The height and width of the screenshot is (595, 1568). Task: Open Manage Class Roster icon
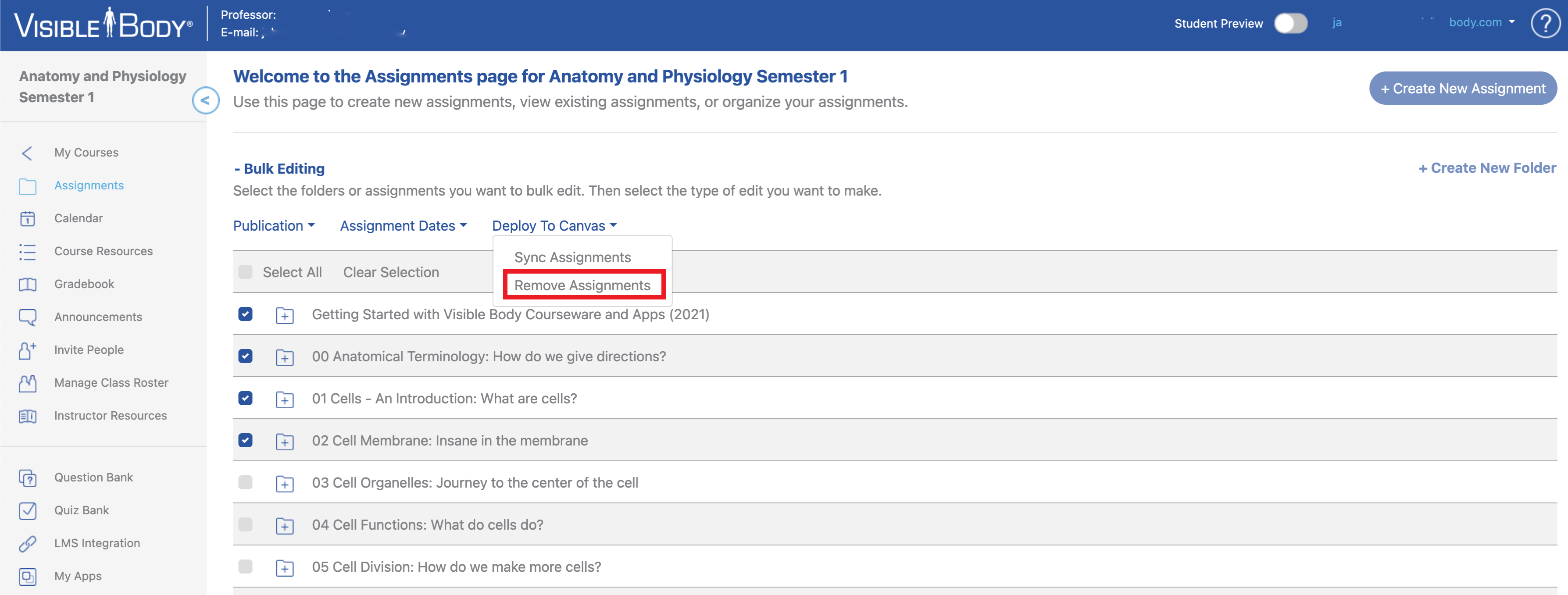27,383
